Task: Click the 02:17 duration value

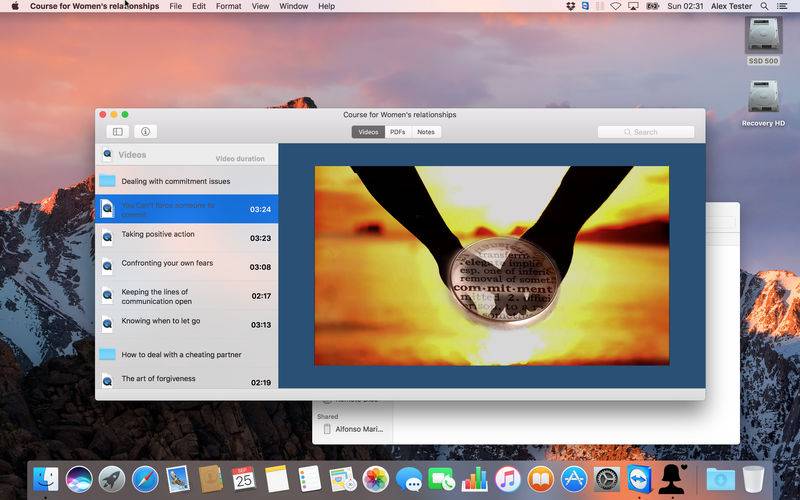Action: [x=261, y=296]
